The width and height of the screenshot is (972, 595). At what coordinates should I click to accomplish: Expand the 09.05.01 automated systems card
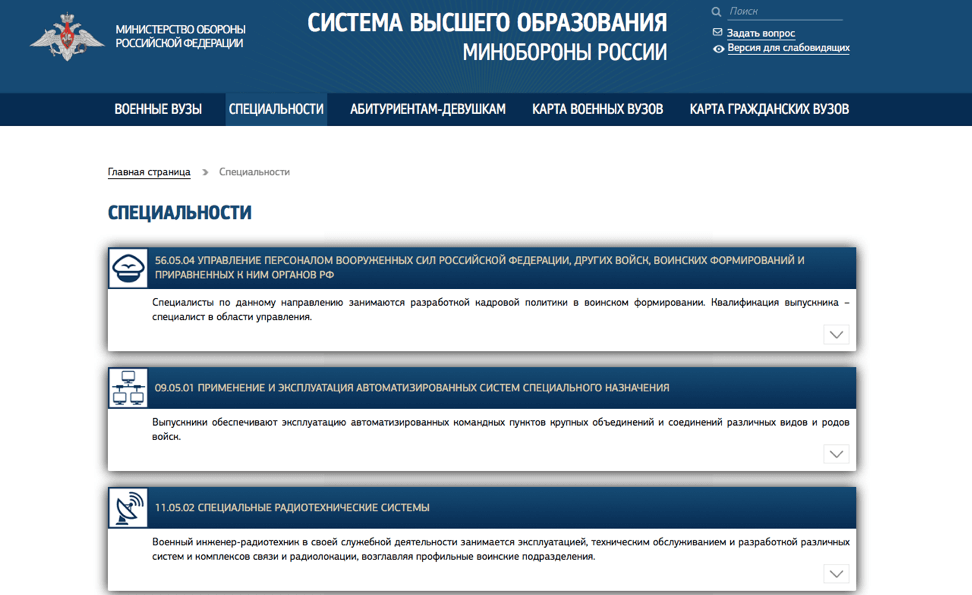tap(836, 454)
